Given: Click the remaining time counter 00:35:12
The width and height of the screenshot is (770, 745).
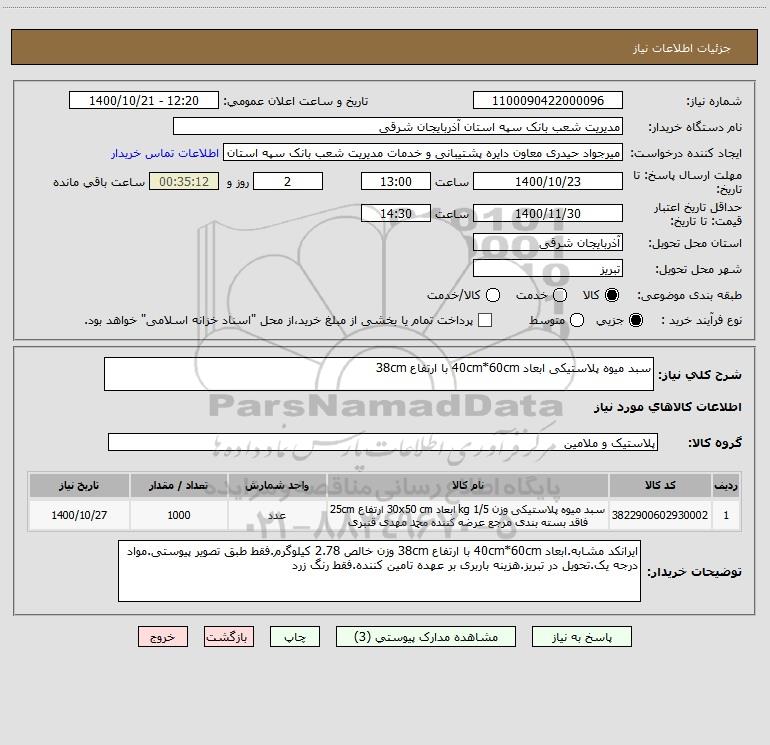Looking at the screenshot, I should (184, 181).
